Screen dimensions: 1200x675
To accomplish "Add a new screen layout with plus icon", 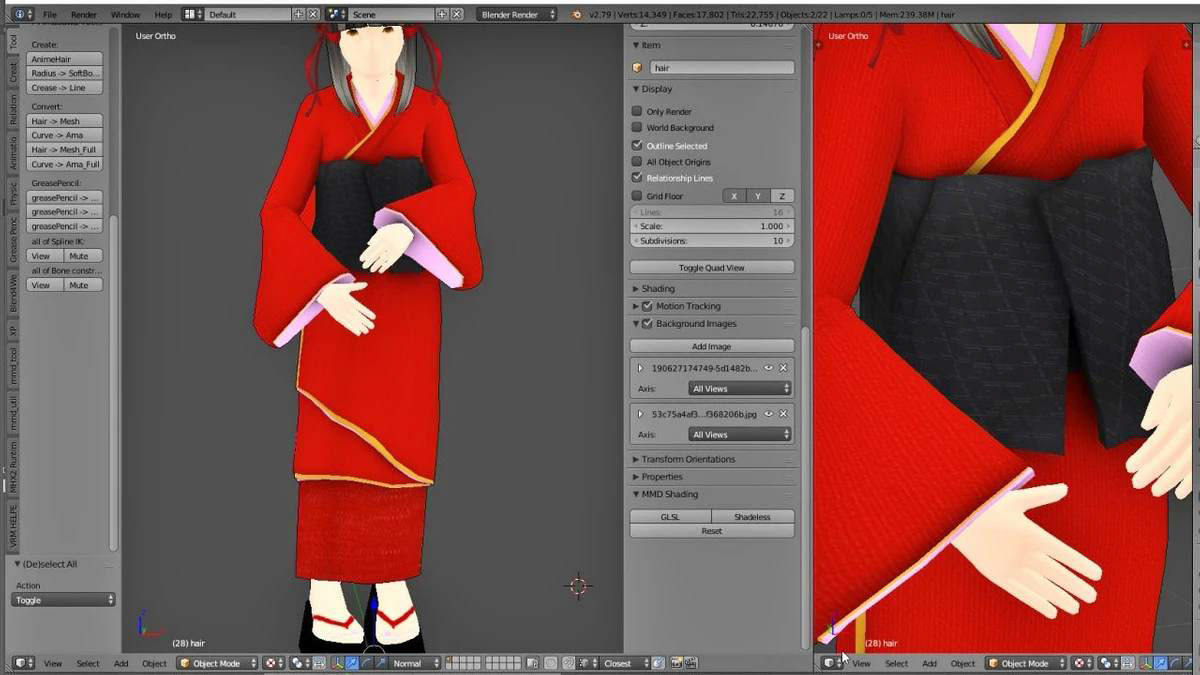I will tap(298, 14).
